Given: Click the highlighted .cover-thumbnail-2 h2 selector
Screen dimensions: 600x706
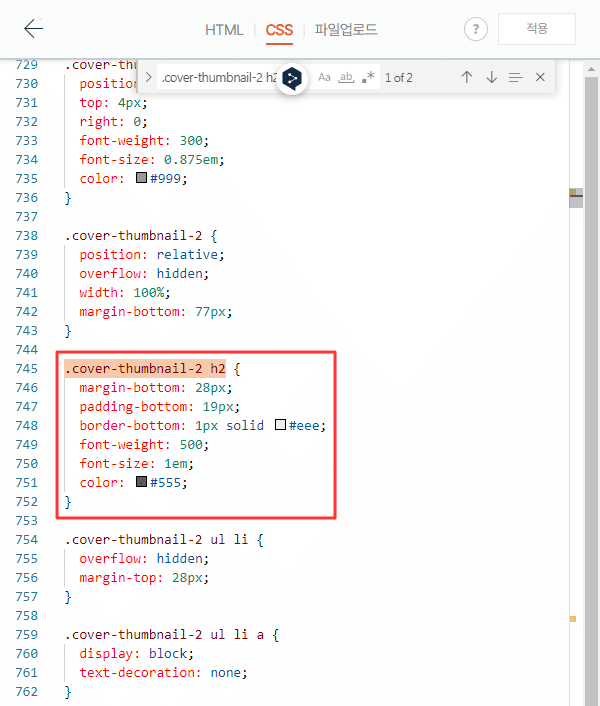Looking at the screenshot, I should (x=145, y=369).
